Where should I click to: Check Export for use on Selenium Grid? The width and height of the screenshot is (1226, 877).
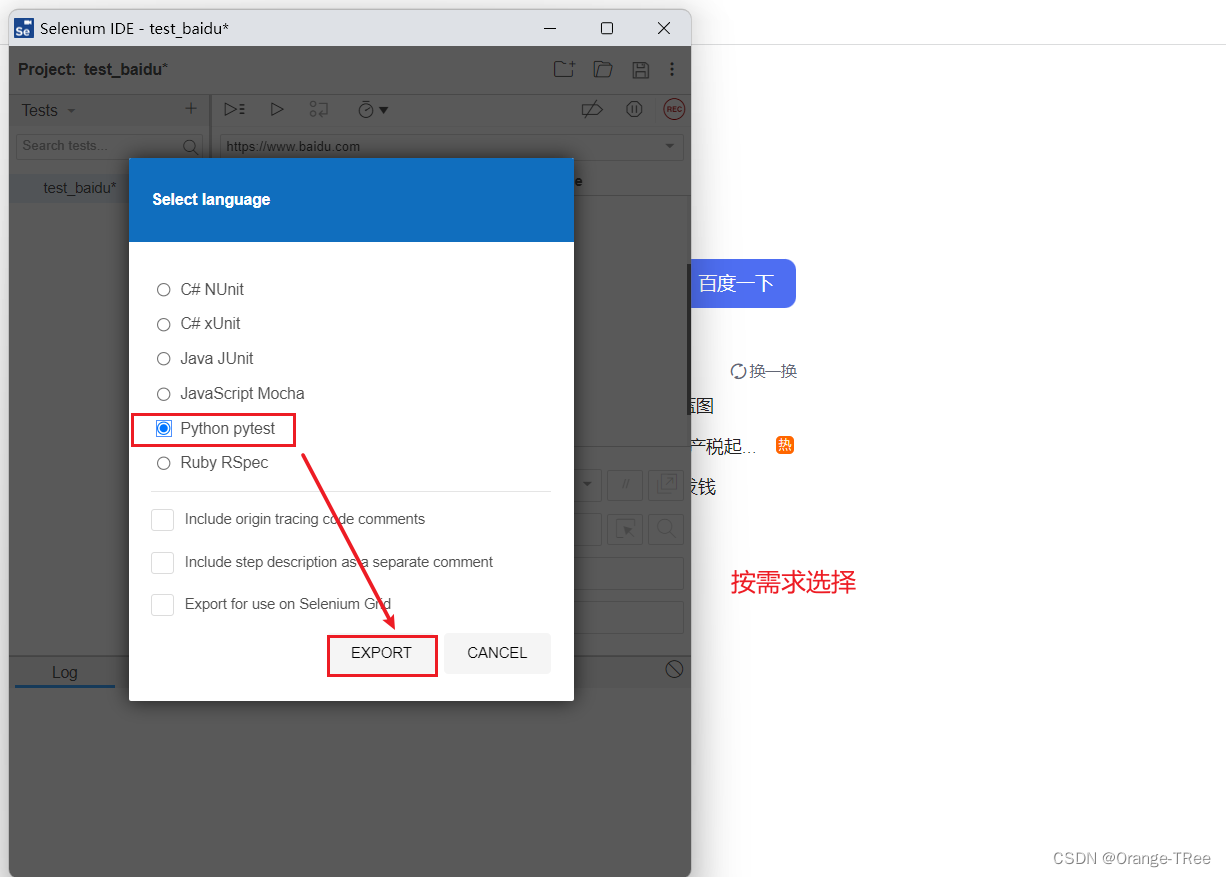point(163,605)
